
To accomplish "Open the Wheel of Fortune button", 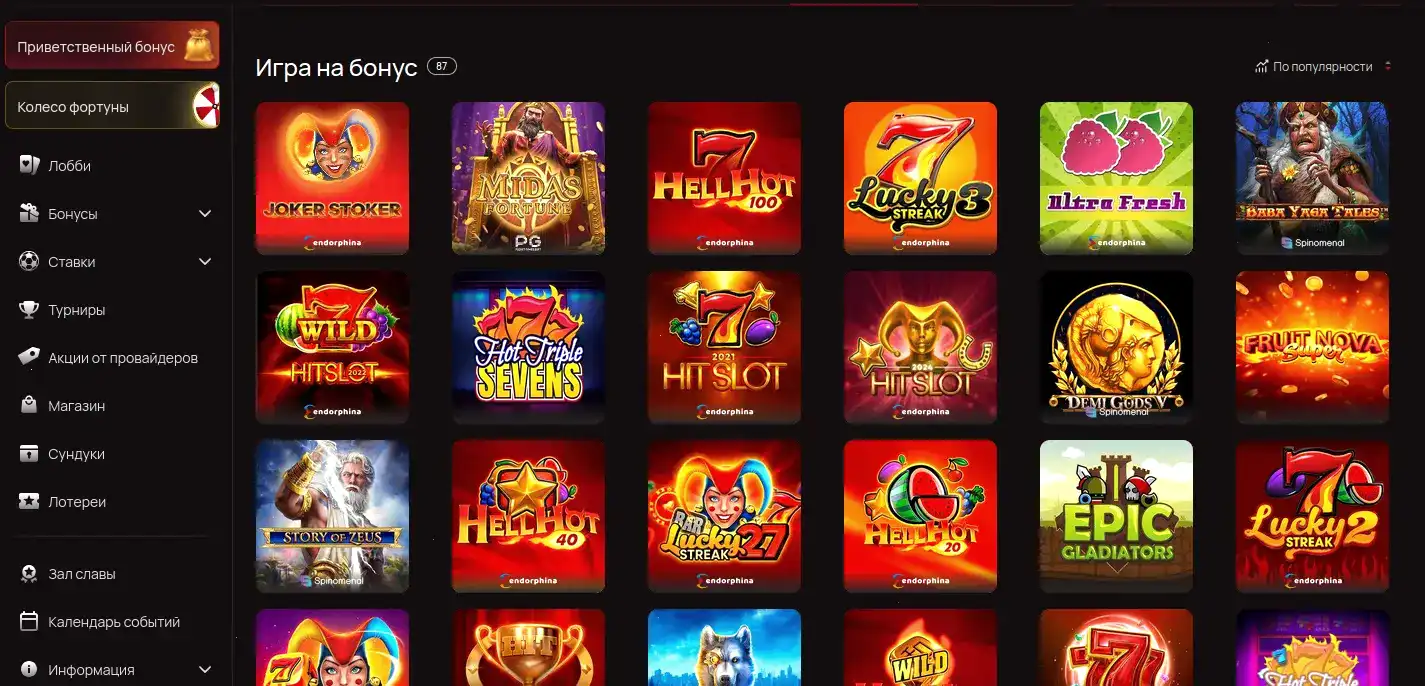I will (x=112, y=106).
